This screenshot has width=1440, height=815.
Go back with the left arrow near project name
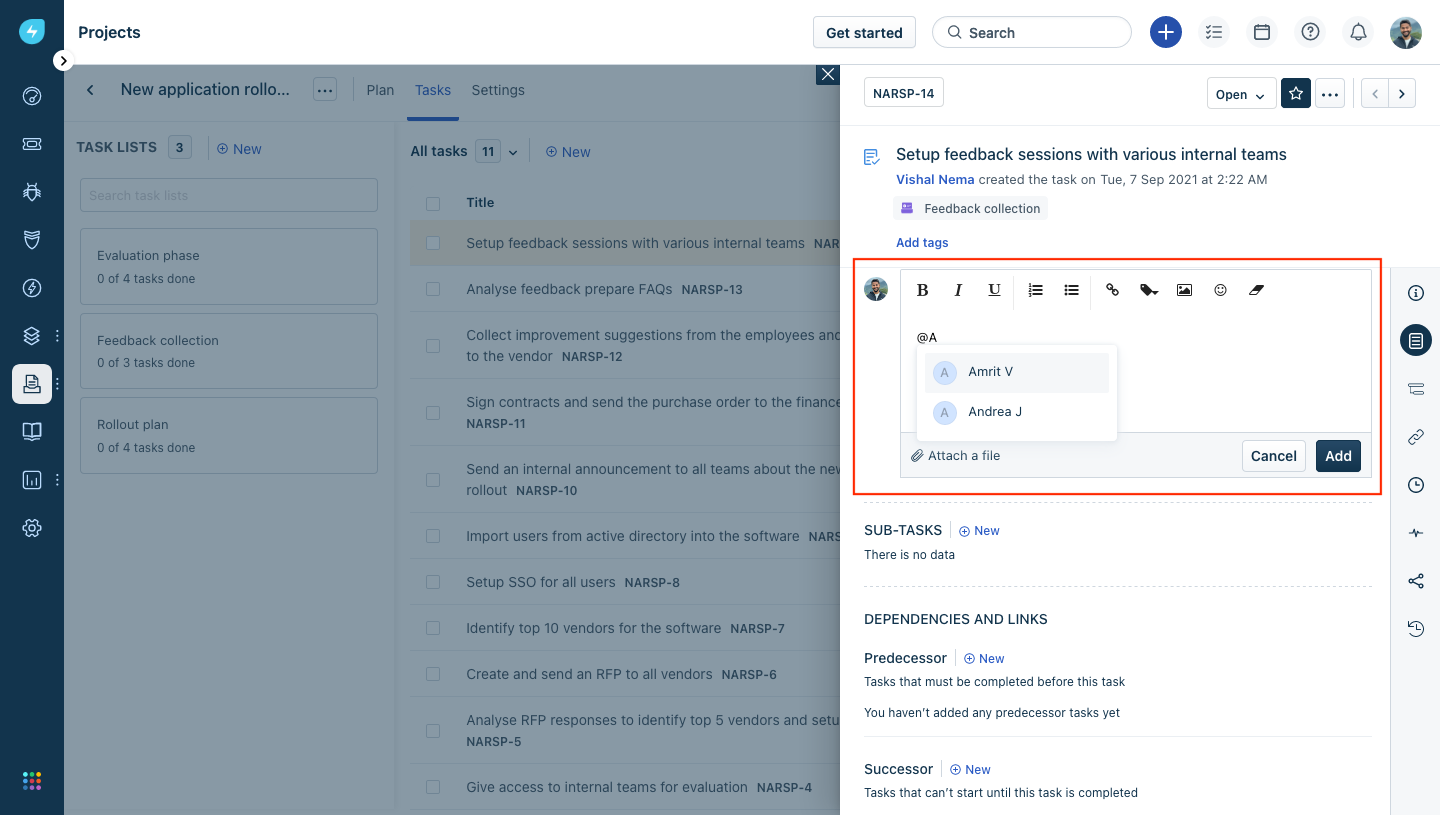(90, 90)
